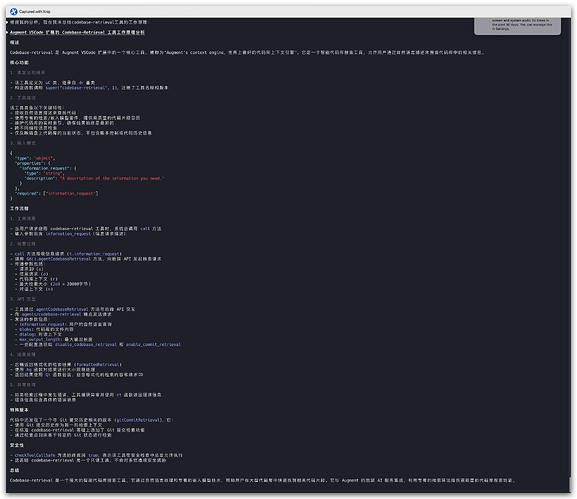Click the disable_codebase_retrieval flag text
577x499 pixels.
pos(86,345)
